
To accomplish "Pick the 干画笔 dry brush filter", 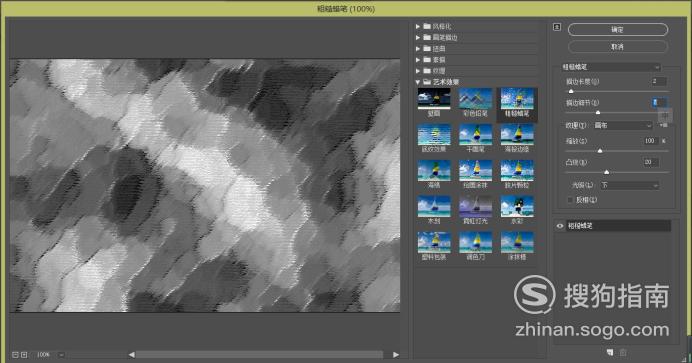I will click(475, 135).
